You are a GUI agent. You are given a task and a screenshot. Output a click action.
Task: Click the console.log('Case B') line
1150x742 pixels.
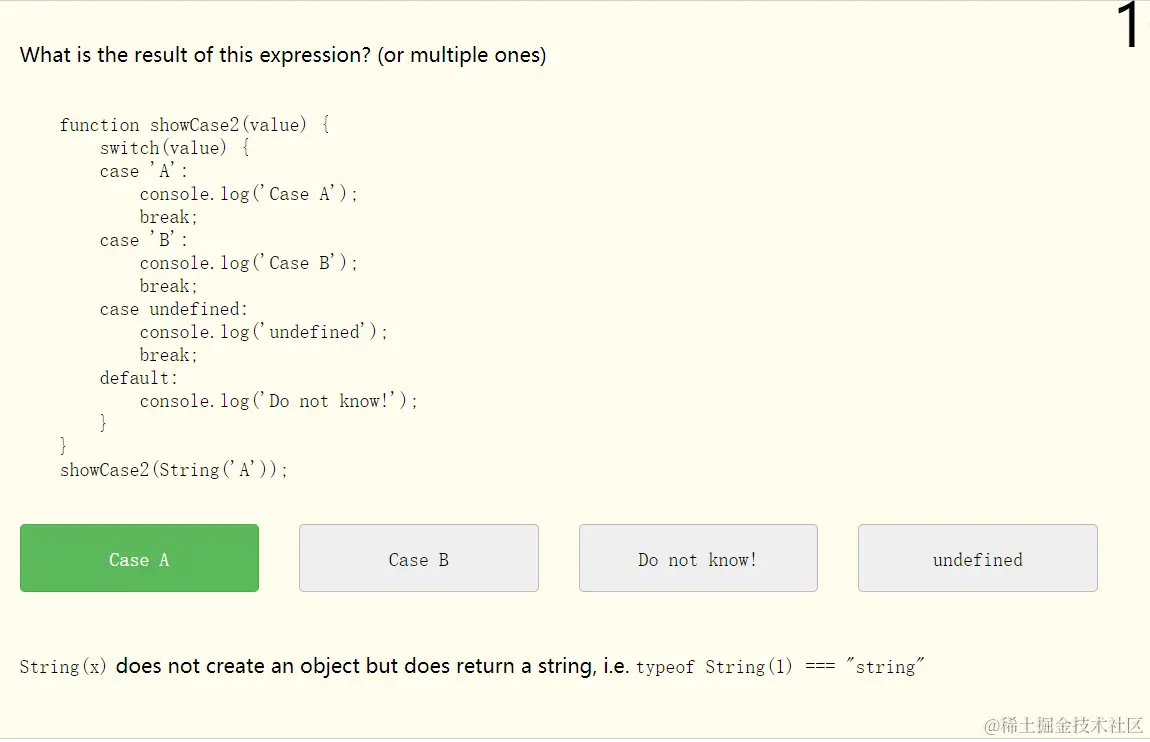tap(248, 263)
